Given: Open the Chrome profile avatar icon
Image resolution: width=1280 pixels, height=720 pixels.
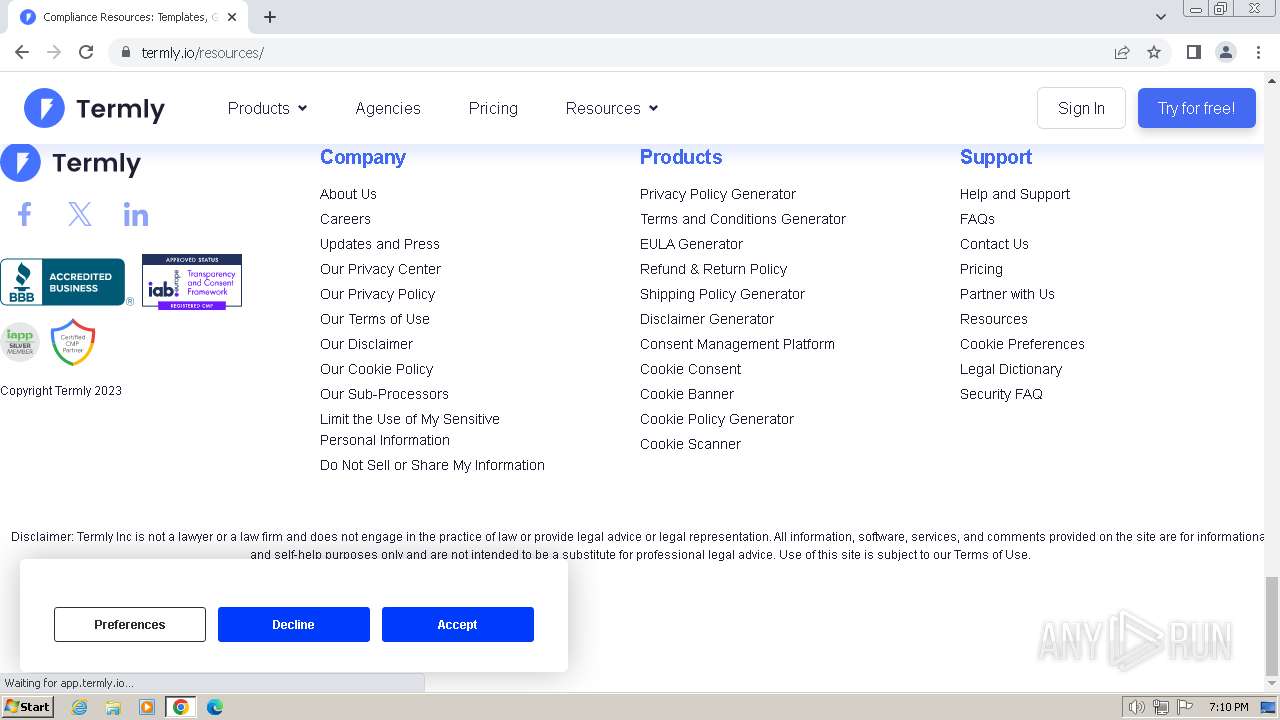Looking at the screenshot, I should pos(1226,52).
